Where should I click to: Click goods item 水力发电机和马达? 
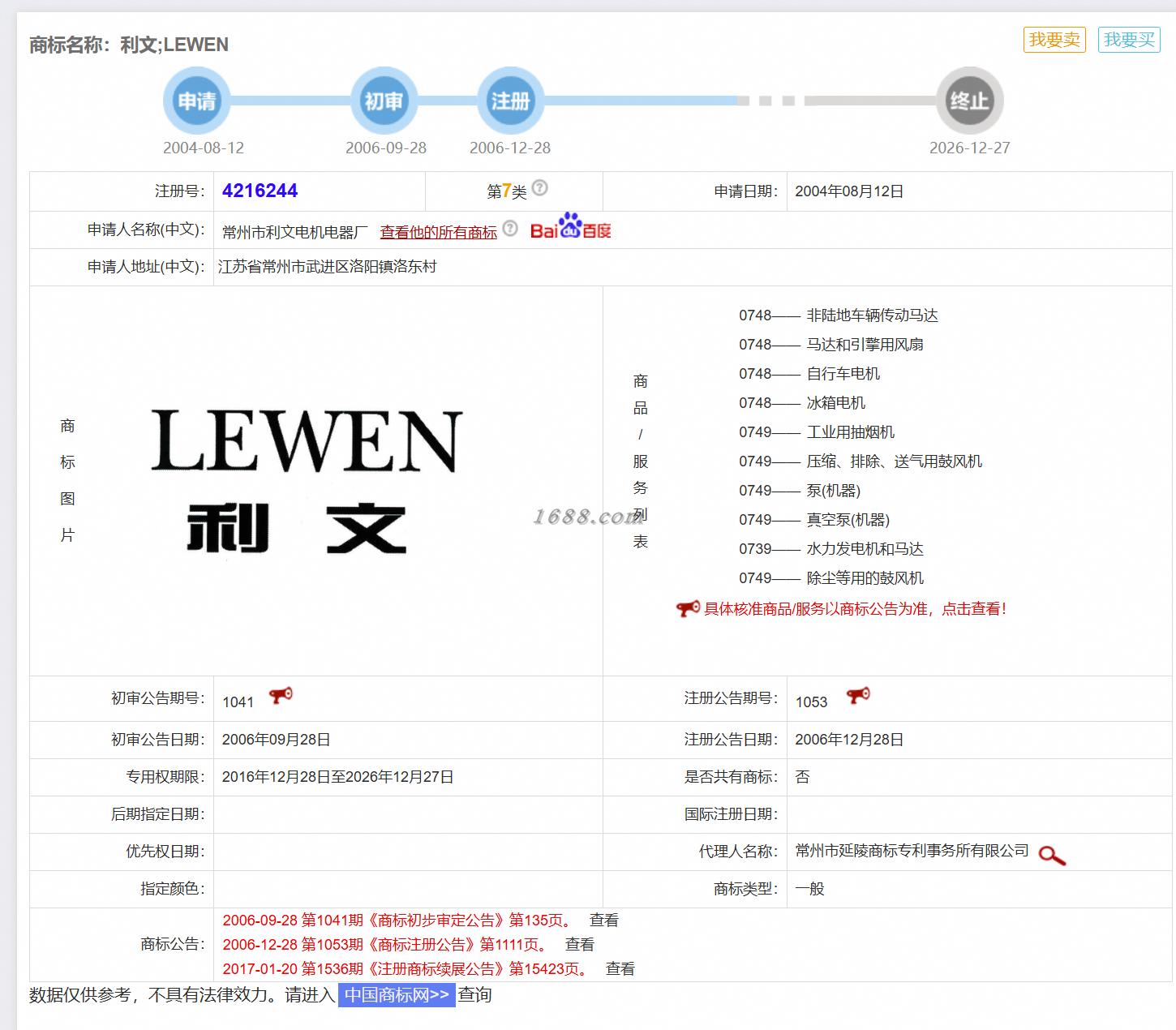[865, 549]
